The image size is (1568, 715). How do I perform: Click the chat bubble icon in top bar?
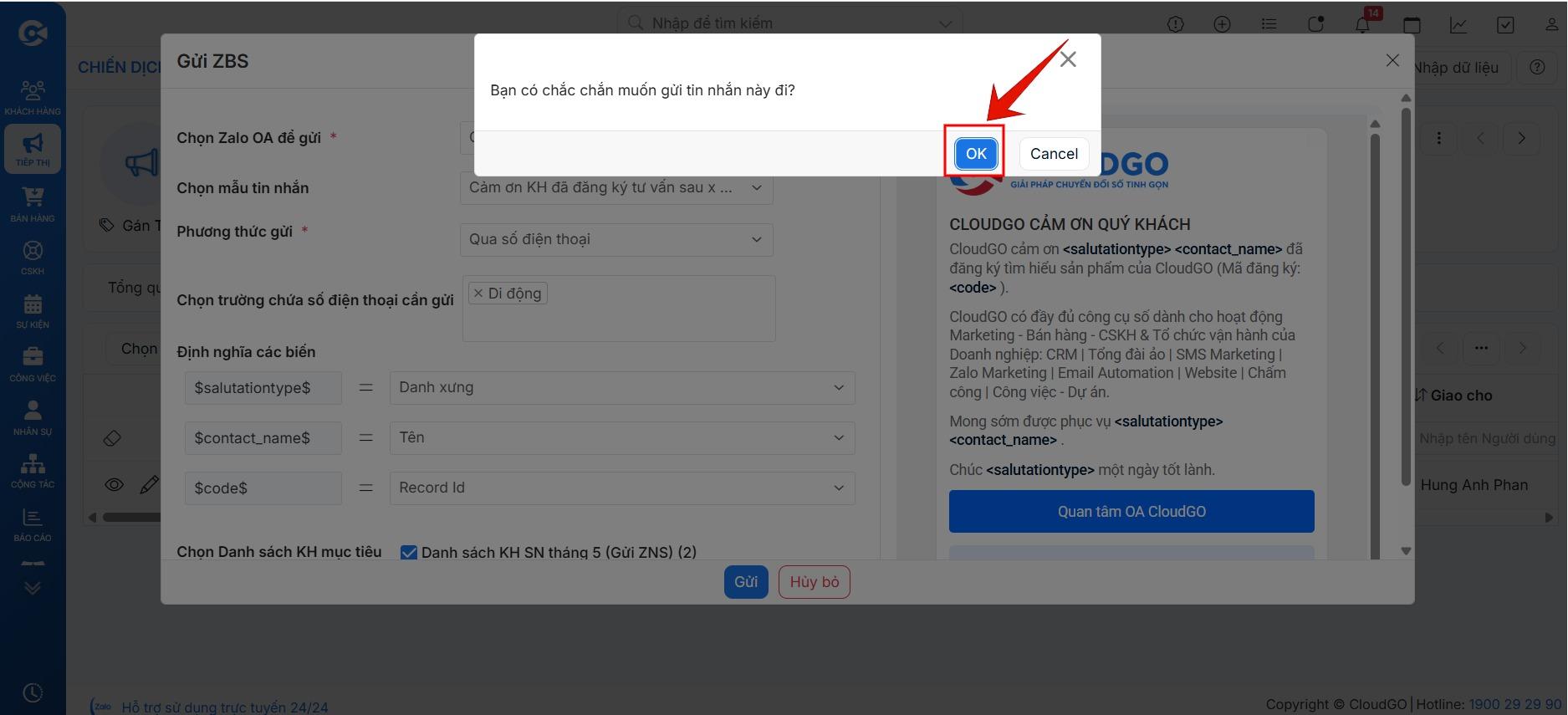(x=1315, y=24)
